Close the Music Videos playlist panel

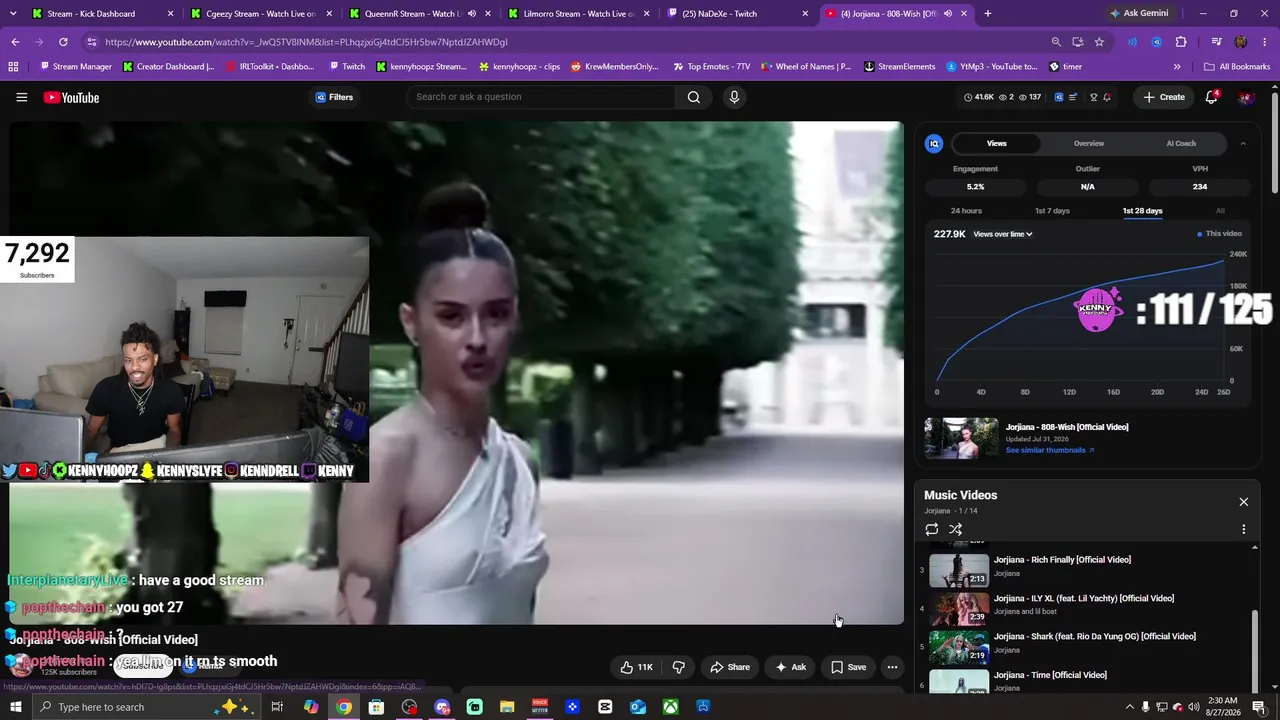tap(1243, 502)
